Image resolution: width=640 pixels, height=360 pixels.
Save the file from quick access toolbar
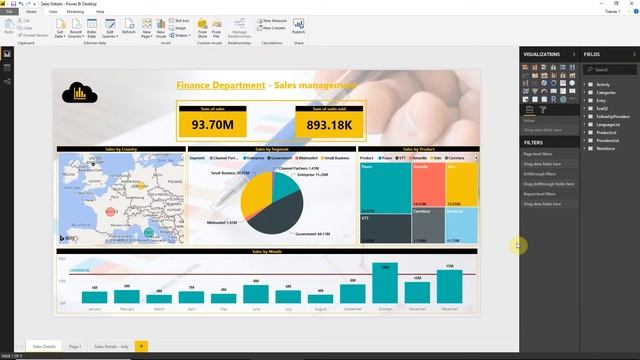13,4
